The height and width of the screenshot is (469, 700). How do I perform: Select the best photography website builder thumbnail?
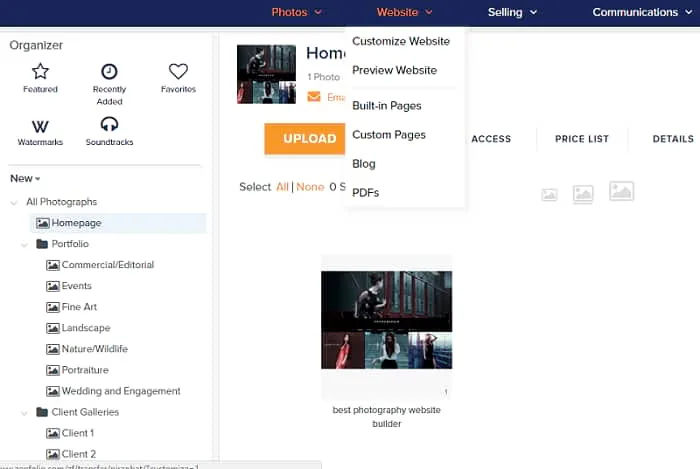tap(387, 320)
